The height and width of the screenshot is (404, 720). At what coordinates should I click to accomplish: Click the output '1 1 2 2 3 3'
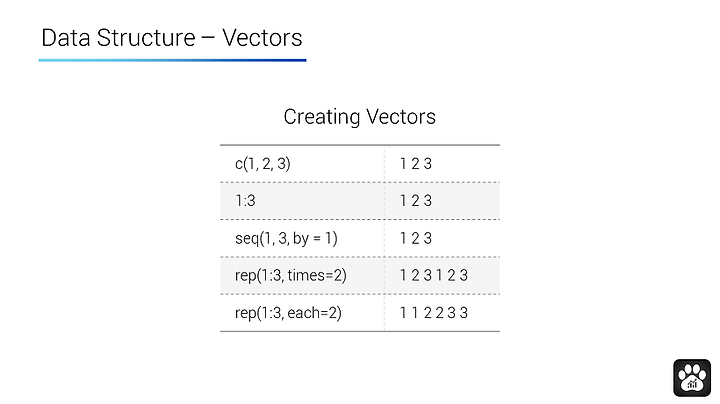point(433,313)
